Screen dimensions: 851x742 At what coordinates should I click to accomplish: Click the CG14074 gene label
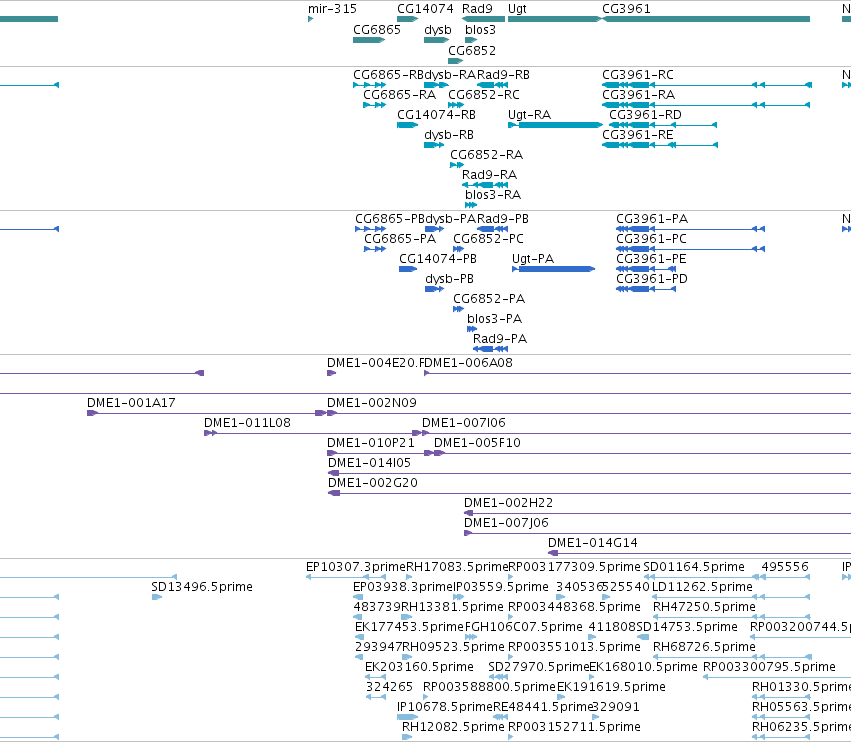(x=425, y=9)
